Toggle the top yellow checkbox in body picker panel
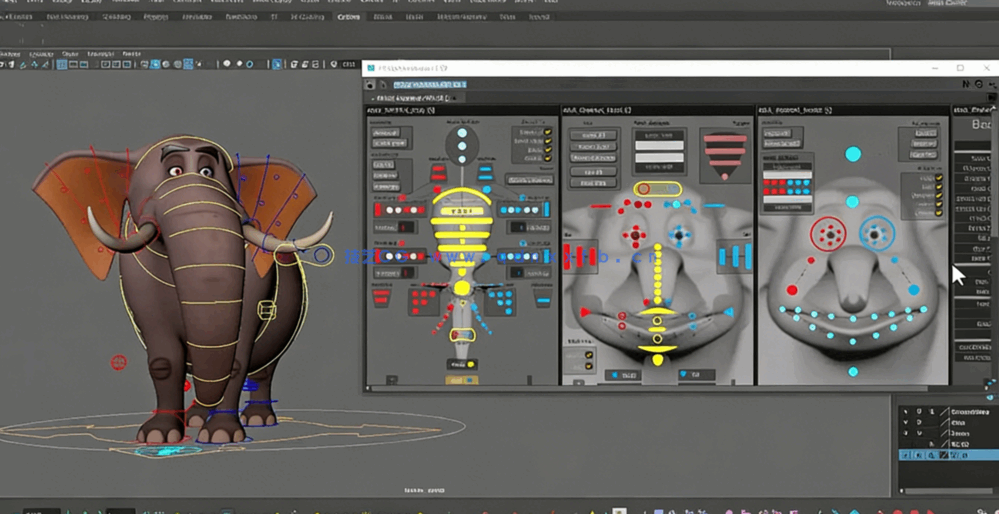Screen dimensions: 999x514 point(548,132)
